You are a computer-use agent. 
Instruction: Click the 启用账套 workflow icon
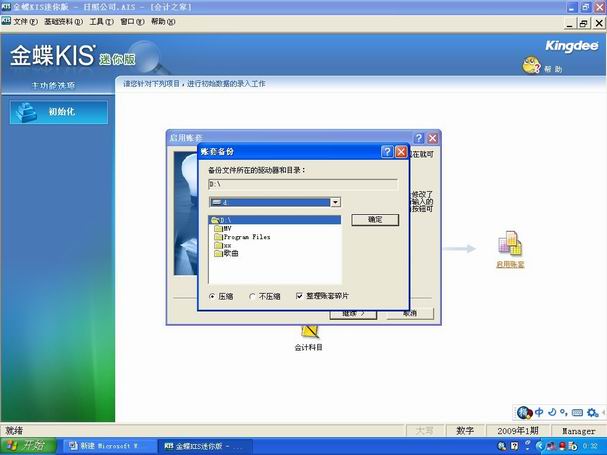(510, 244)
